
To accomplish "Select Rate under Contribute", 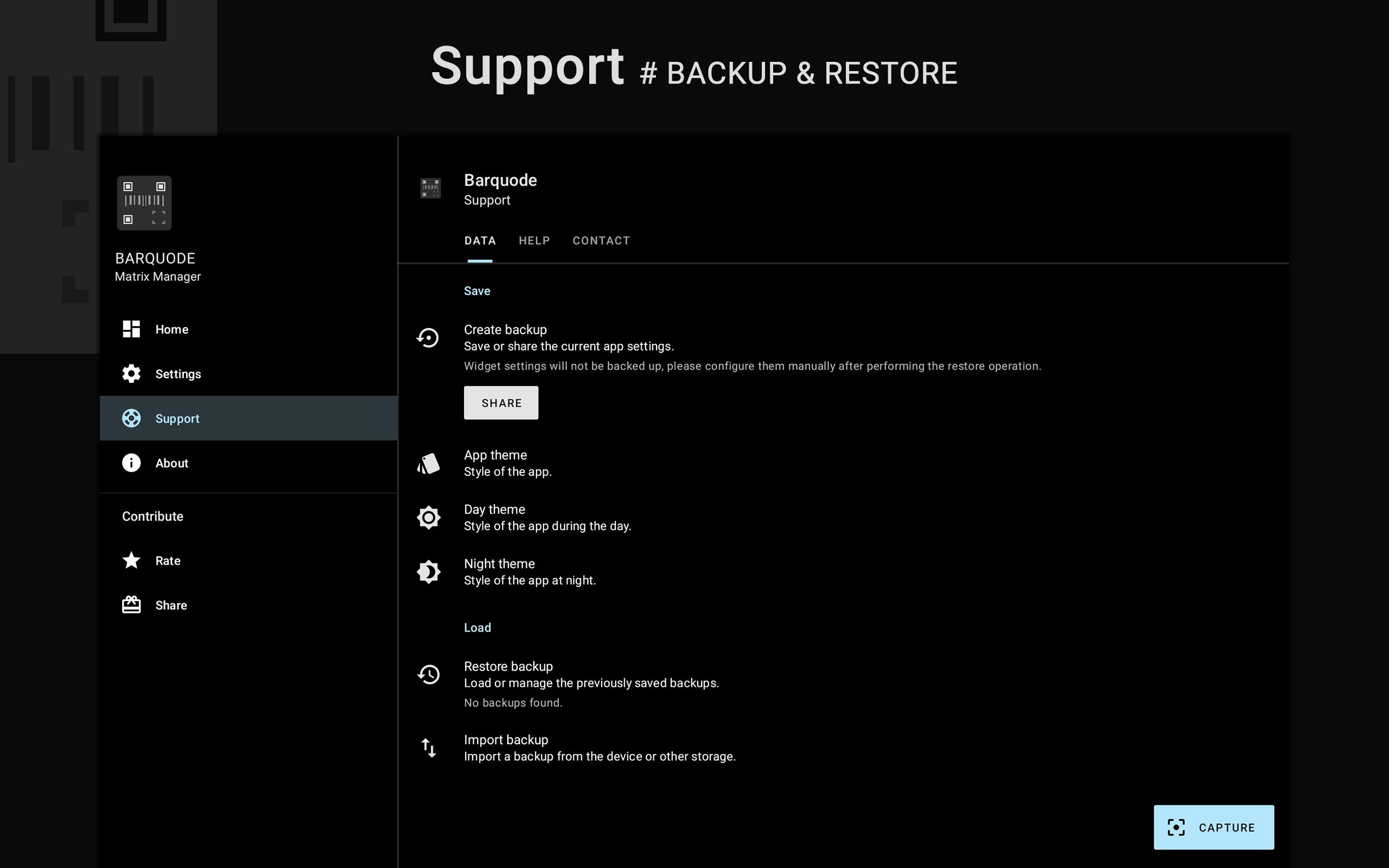I will [249, 560].
